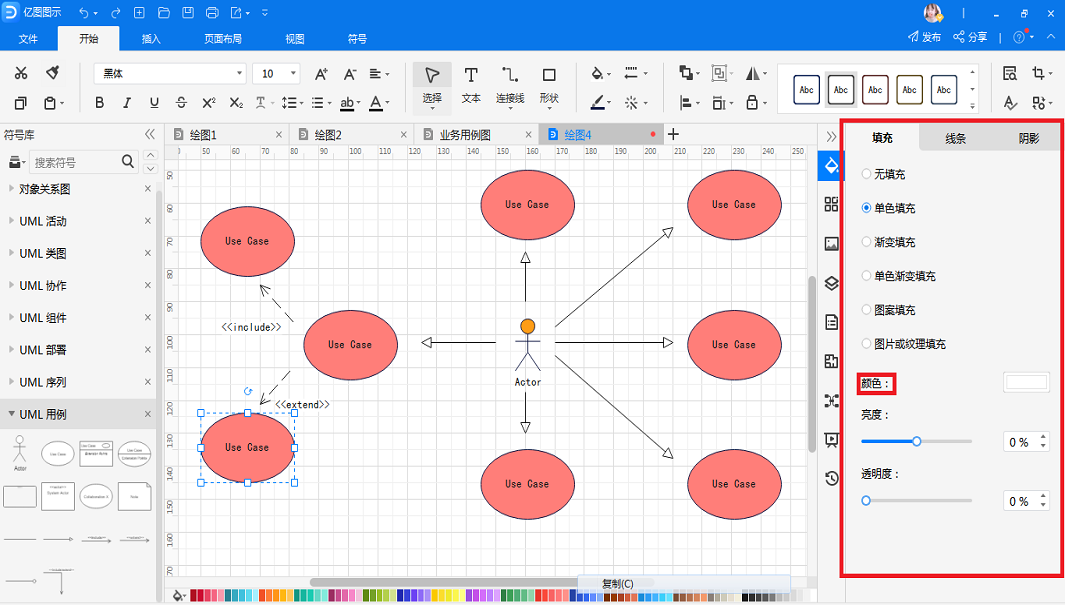Open the Insert (插入) ribbon tab

(151, 39)
